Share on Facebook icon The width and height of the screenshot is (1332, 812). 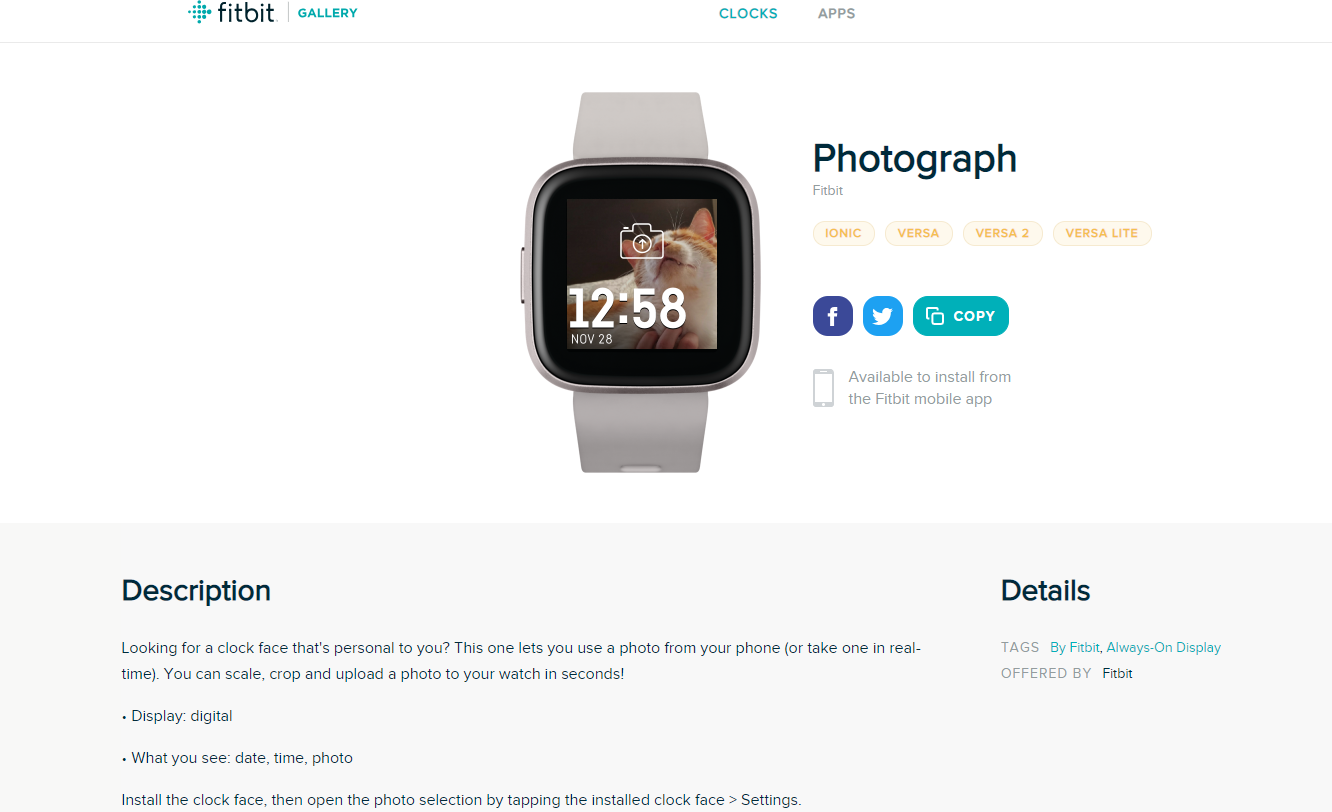832,316
